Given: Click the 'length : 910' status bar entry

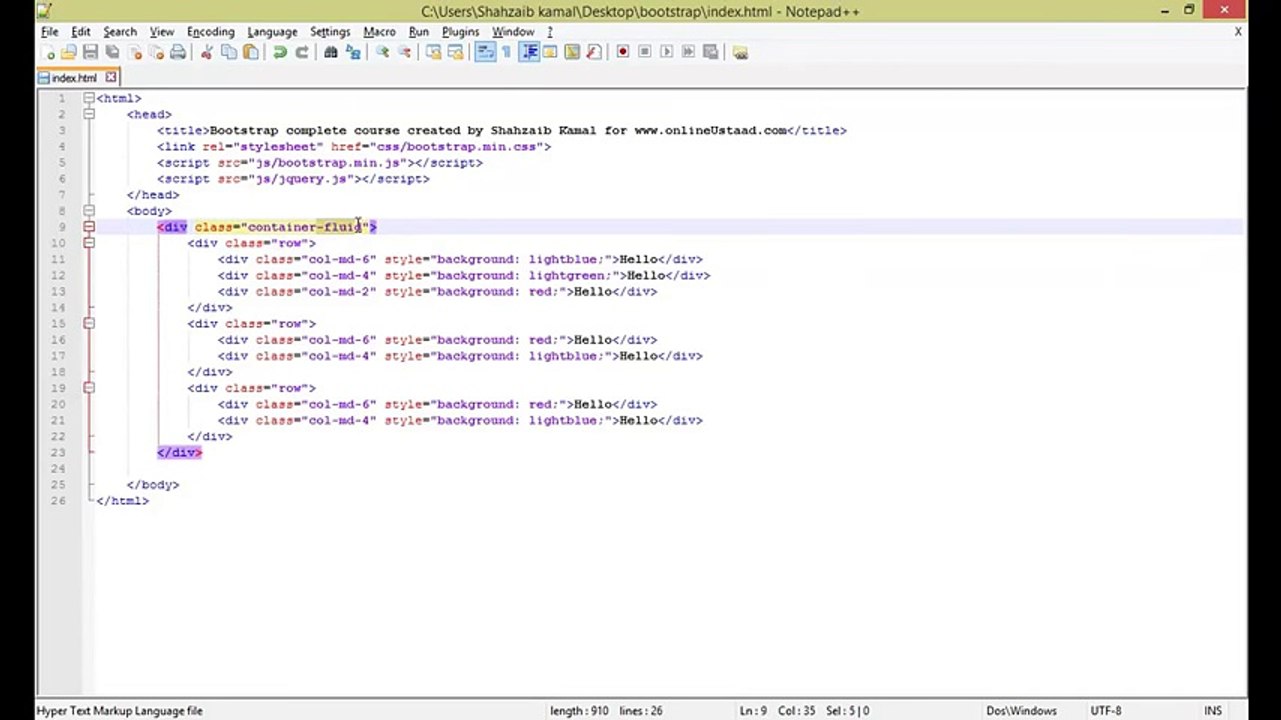Looking at the screenshot, I should 579,711.
